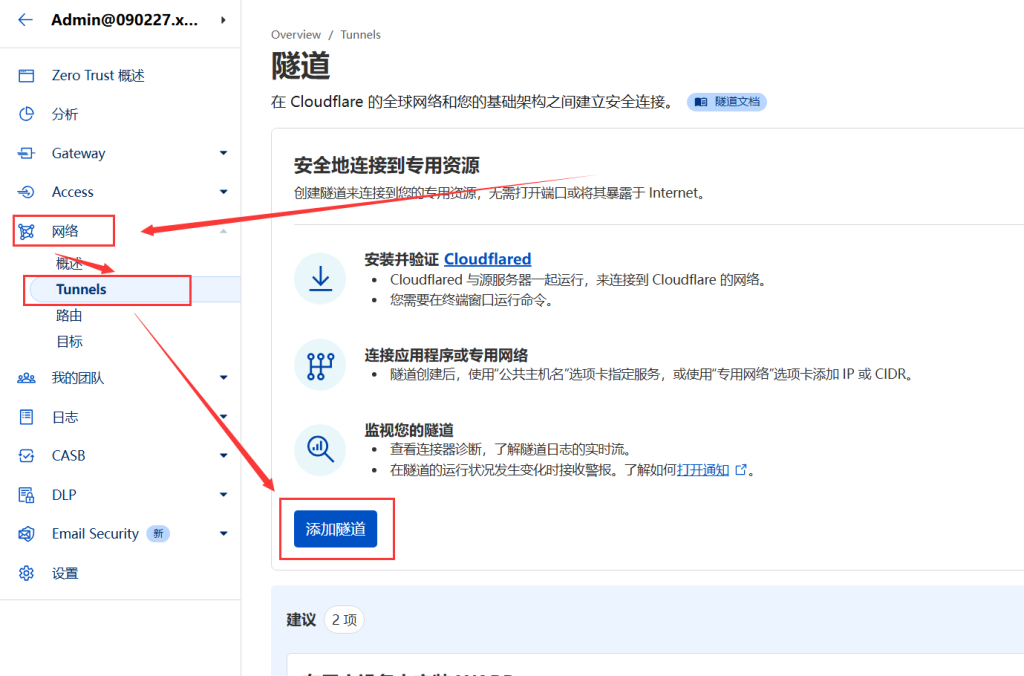
Task: Click the CASB sidebar icon
Action: (x=27, y=456)
